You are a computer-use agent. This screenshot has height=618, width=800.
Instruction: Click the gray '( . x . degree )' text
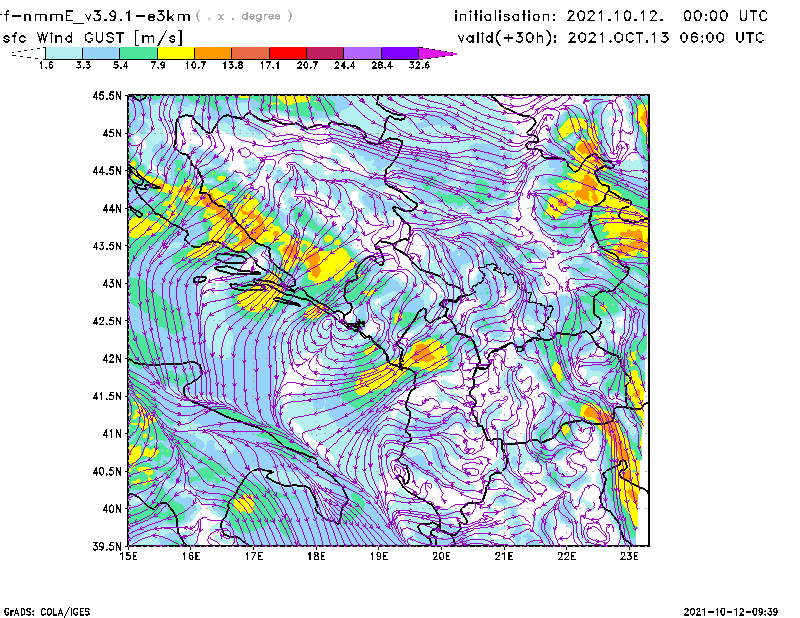coord(244,16)
